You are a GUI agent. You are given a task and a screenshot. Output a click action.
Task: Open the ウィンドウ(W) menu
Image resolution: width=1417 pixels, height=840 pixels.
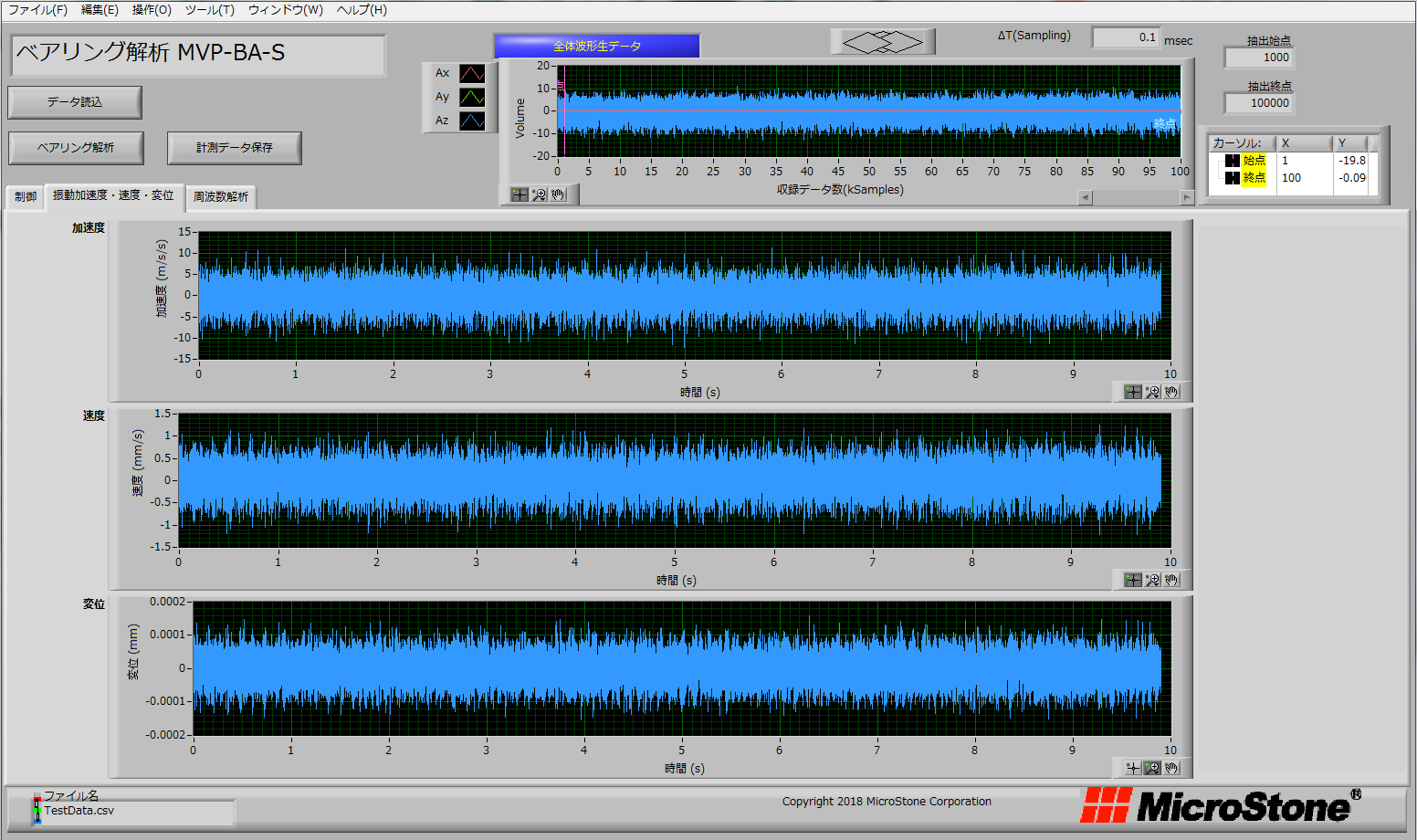285,10
